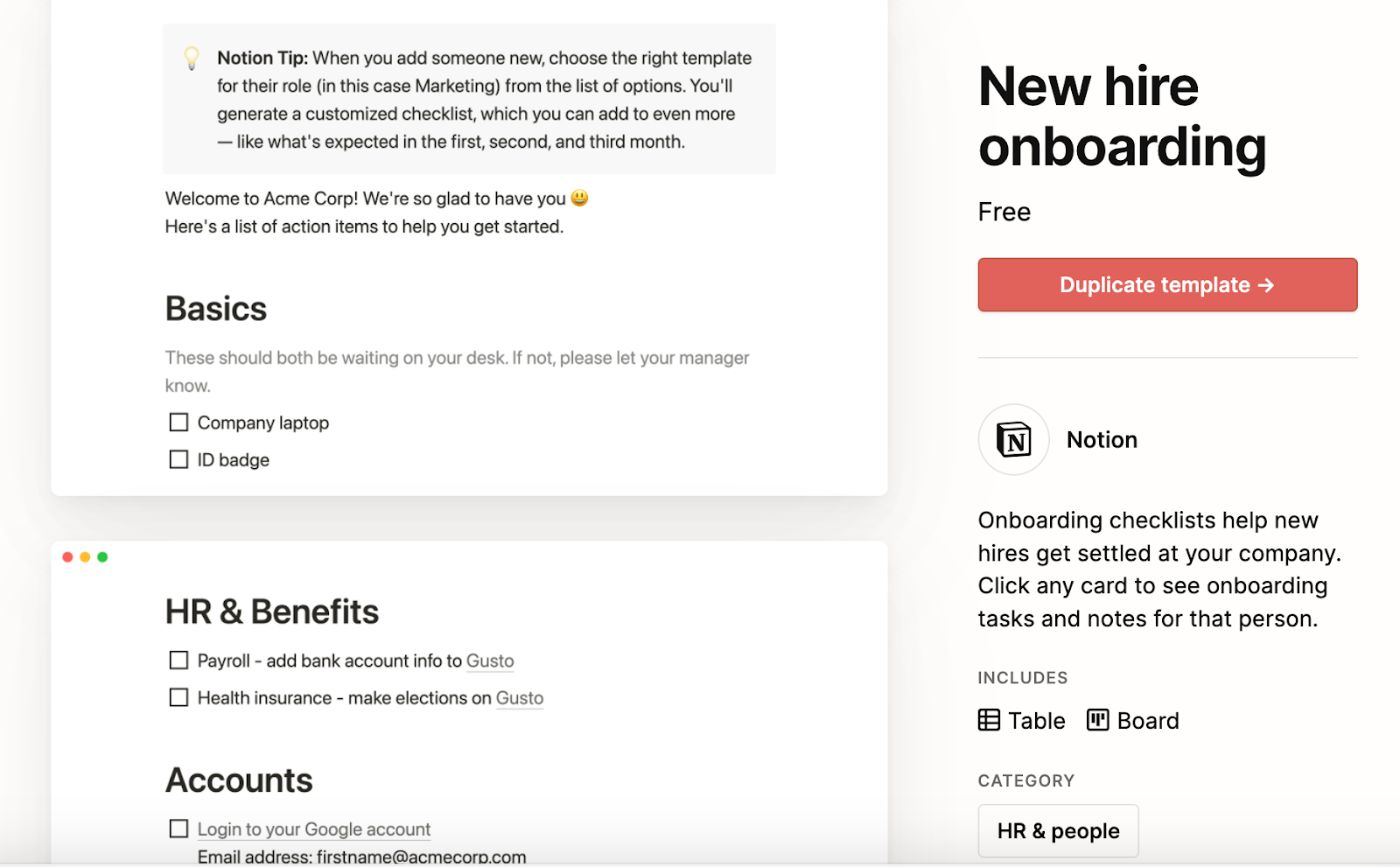Open the Gusto link in Health insurance item
The width and height of the screenshot is (1400, 867).
click(x=520, y=698)
